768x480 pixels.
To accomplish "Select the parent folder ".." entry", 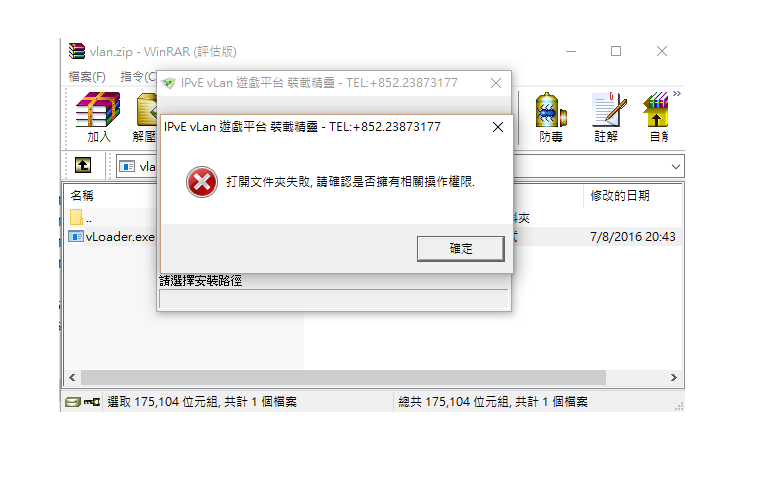I will [81, 217].
